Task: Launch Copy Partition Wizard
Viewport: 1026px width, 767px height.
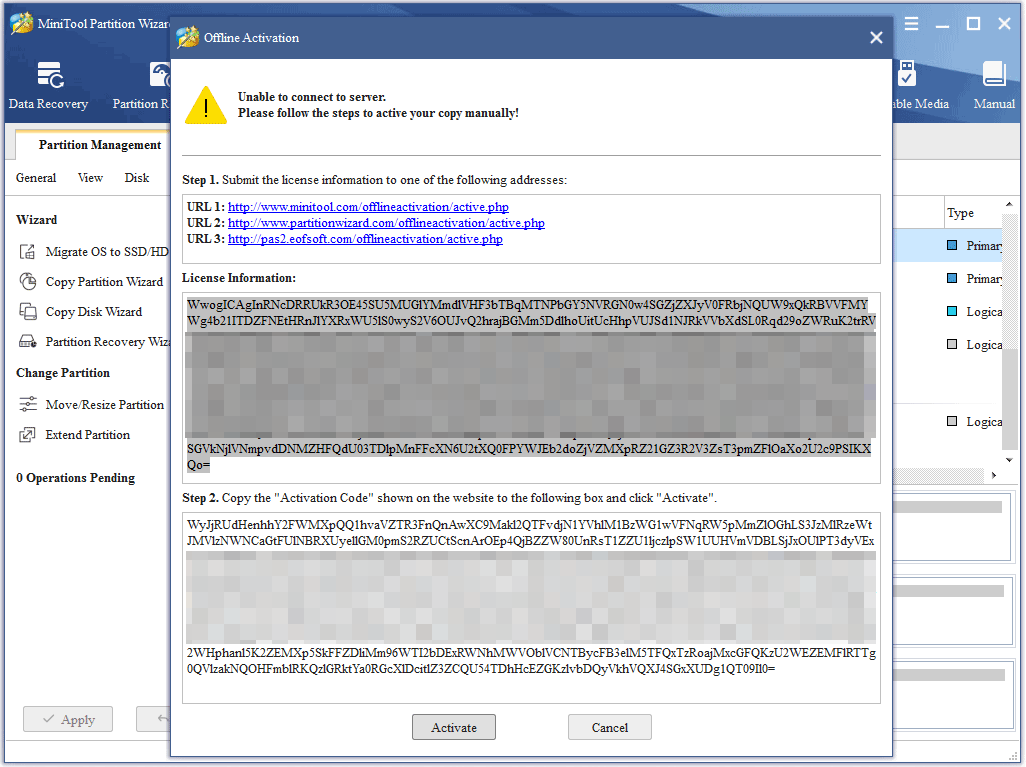Action: tap(91, 281)
